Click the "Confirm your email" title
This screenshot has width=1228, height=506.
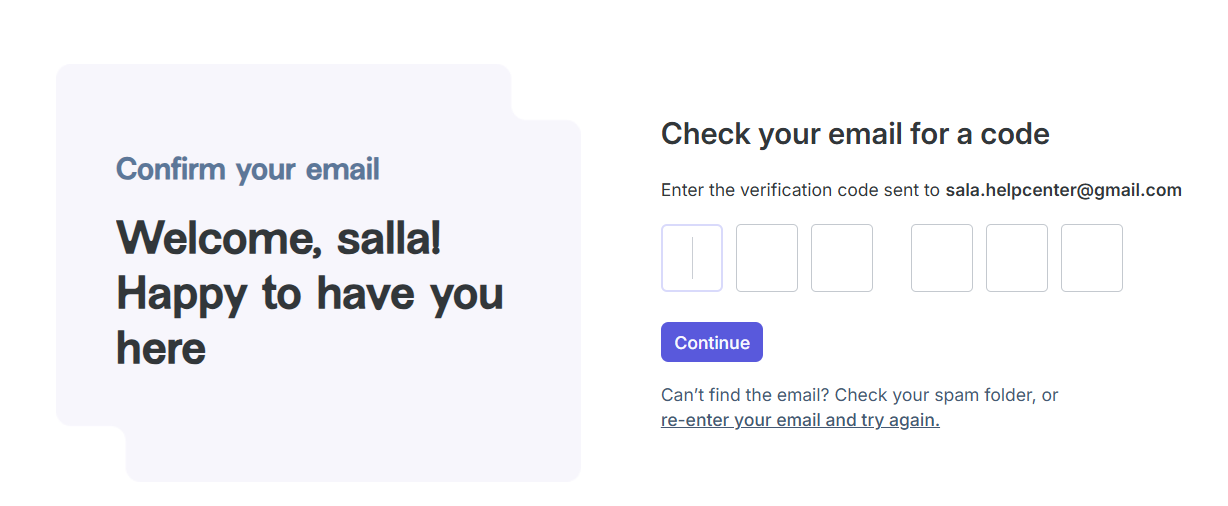pyautogui.click(x=248, y=169)
